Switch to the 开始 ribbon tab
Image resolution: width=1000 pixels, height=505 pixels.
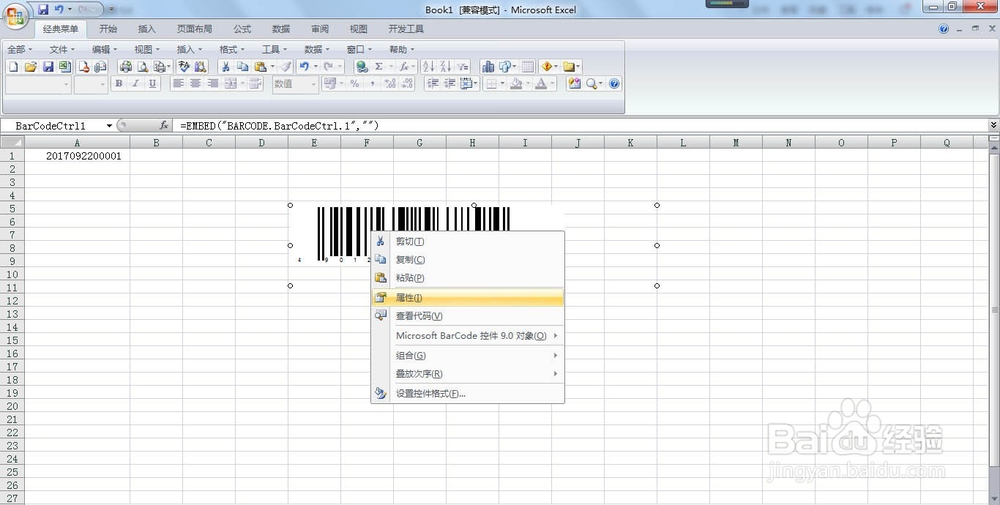108,29
